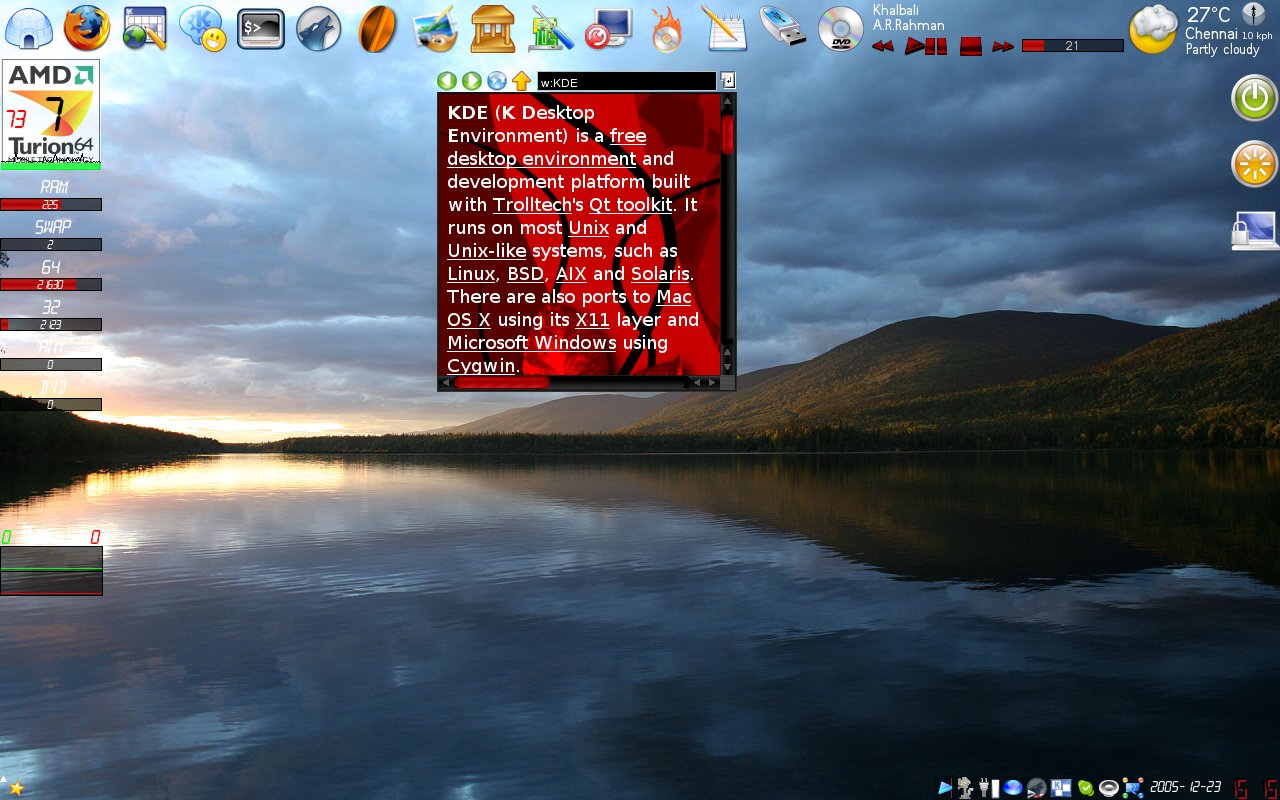The height and width of the screenshot is (800, 1280).
Task: Click the network connections tray icon
Action: (x=1133, y=788)
